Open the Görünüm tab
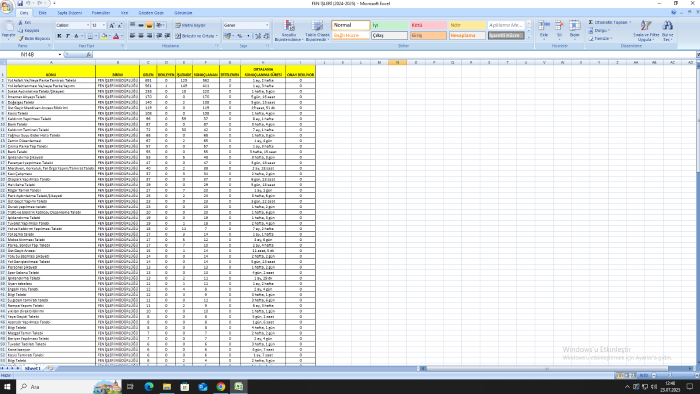 click(x=183, y=13)
